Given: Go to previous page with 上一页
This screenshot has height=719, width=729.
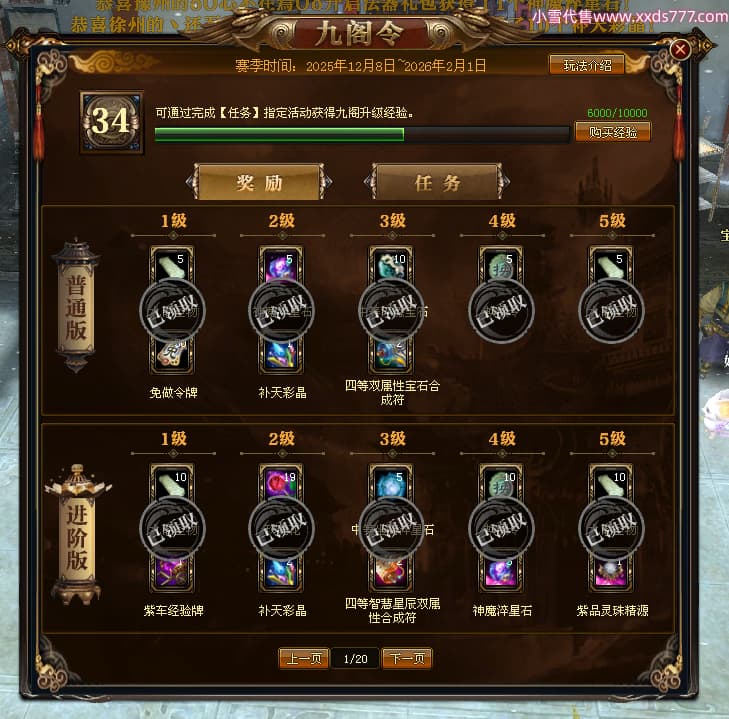Looking at the screenshot, I should coord(304,659).
